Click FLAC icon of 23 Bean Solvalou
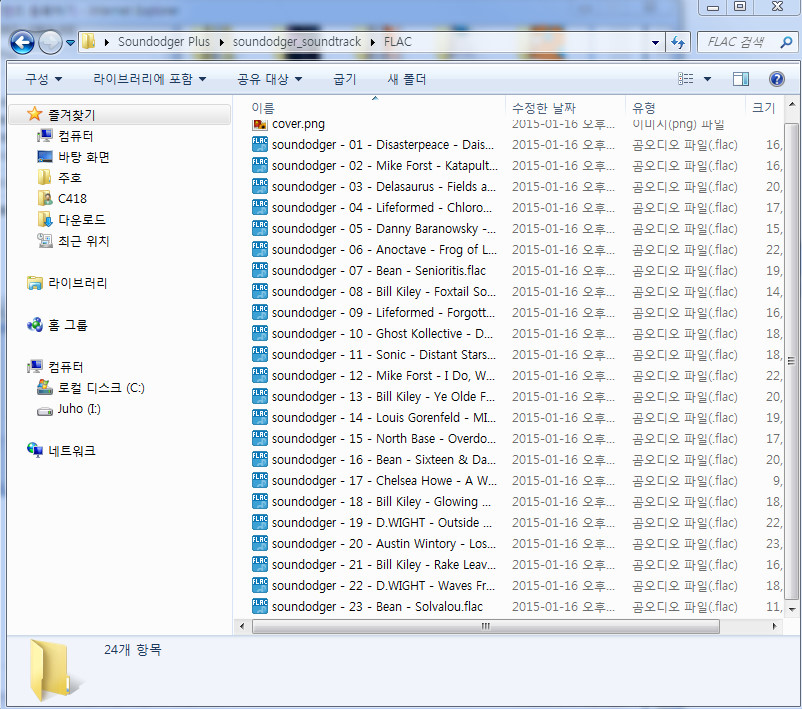Screen dimensions: 802x709 point(260,606)
